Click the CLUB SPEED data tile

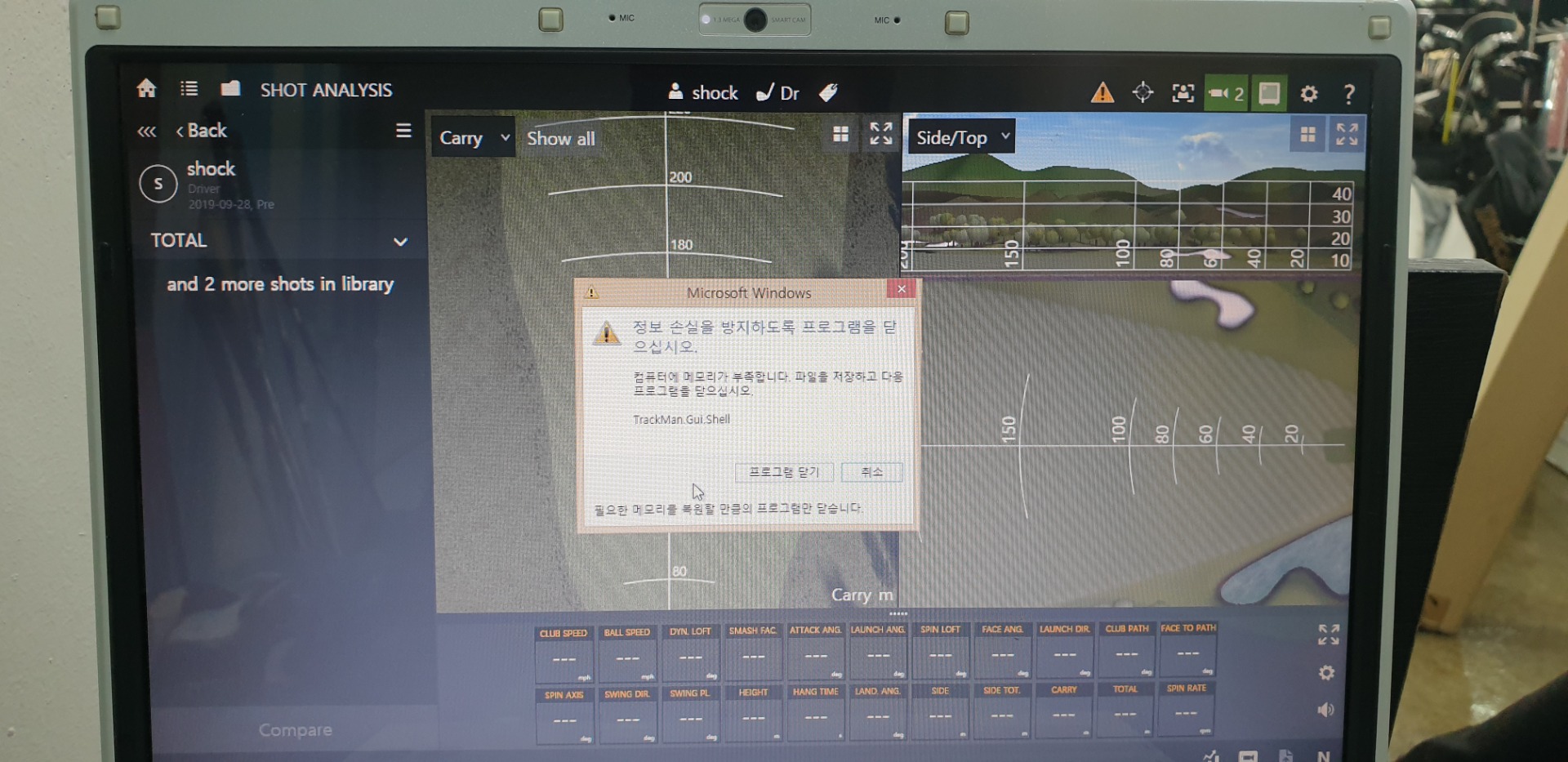tap(563, 654)
